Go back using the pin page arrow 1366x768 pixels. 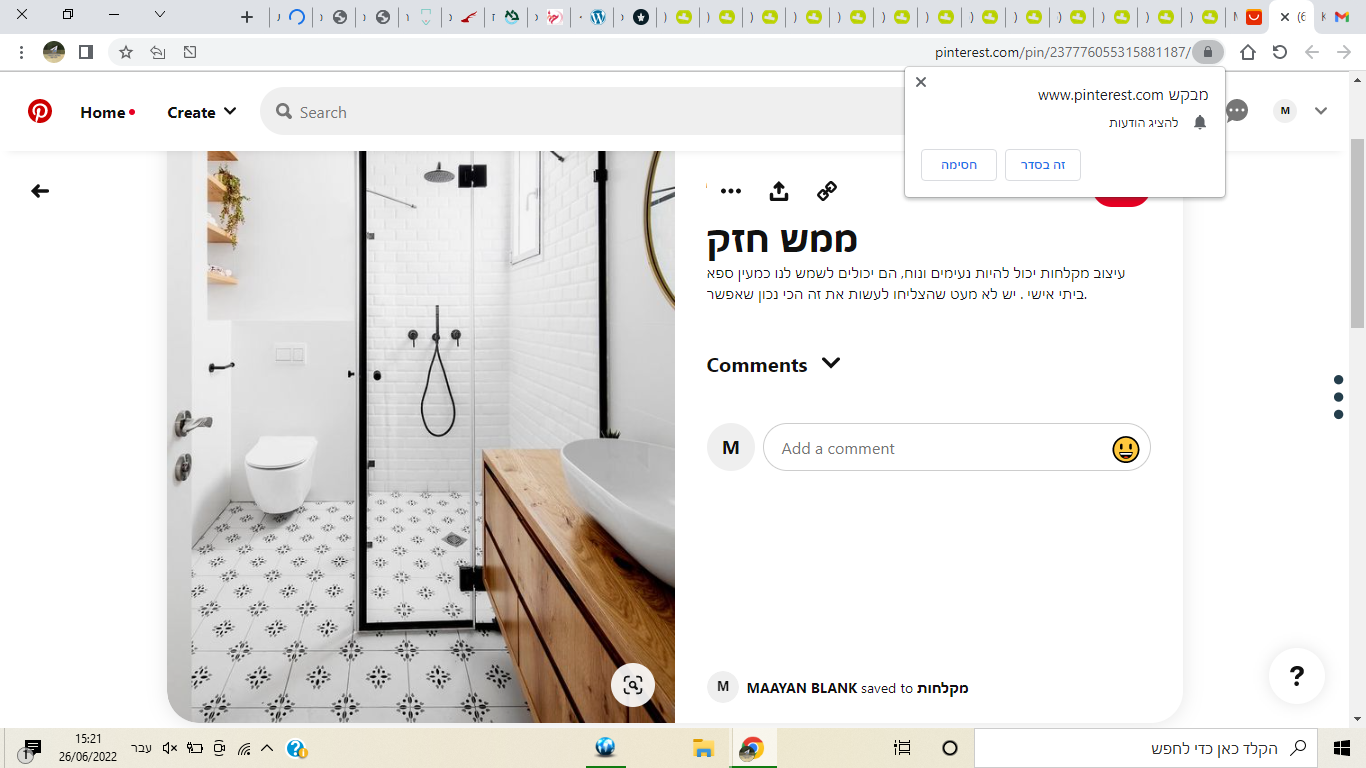(39, 190)
